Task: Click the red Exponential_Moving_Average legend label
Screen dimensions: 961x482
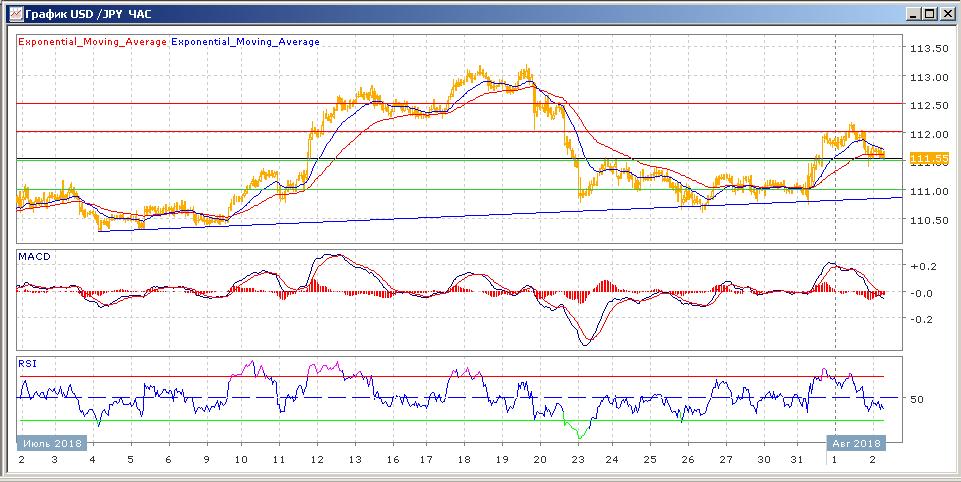Action: coord(93,42)
